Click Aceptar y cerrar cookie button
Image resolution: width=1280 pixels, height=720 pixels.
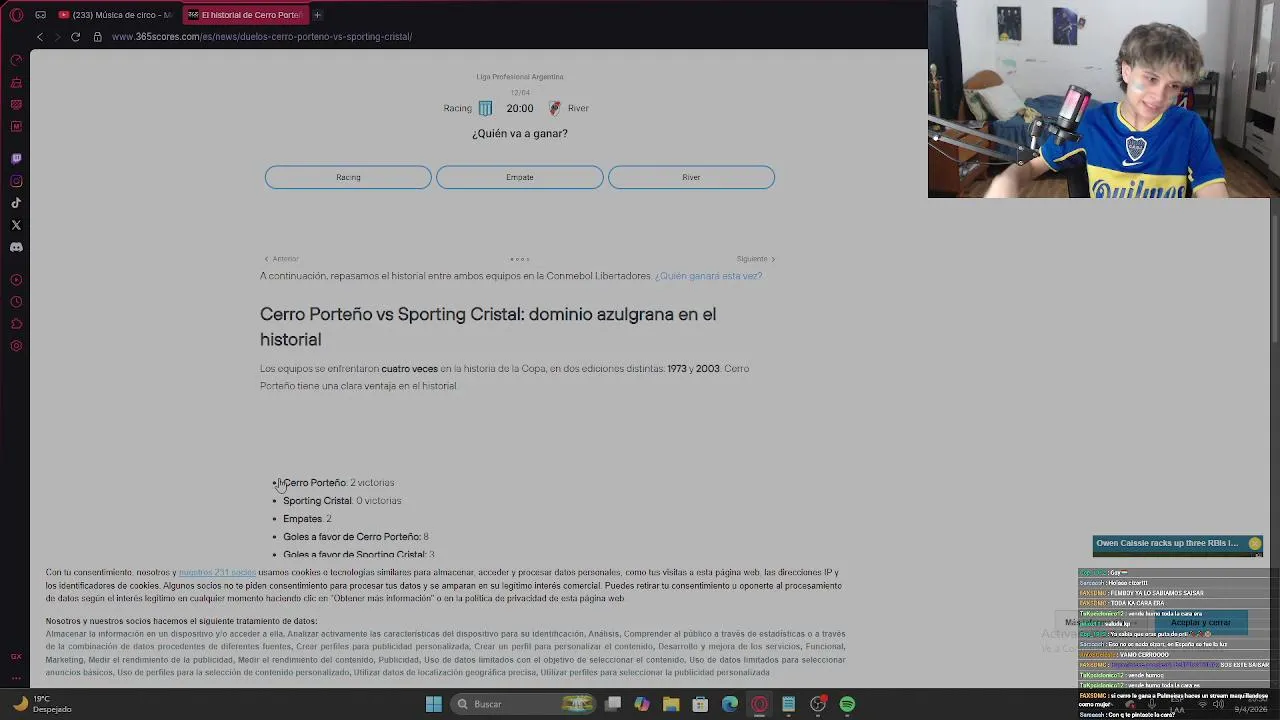click(x=1200, y=622)
